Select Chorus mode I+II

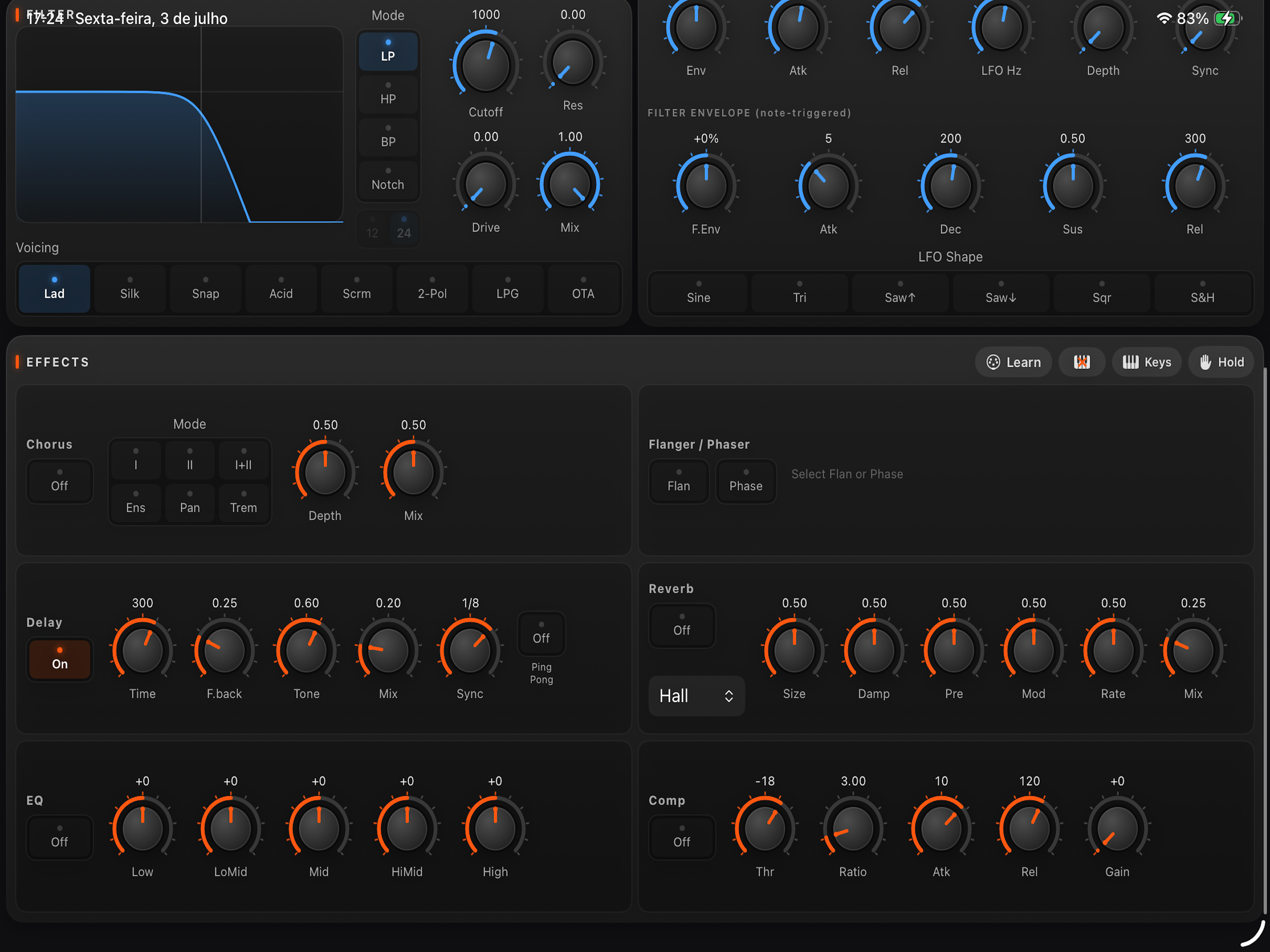tap(244, 460)
